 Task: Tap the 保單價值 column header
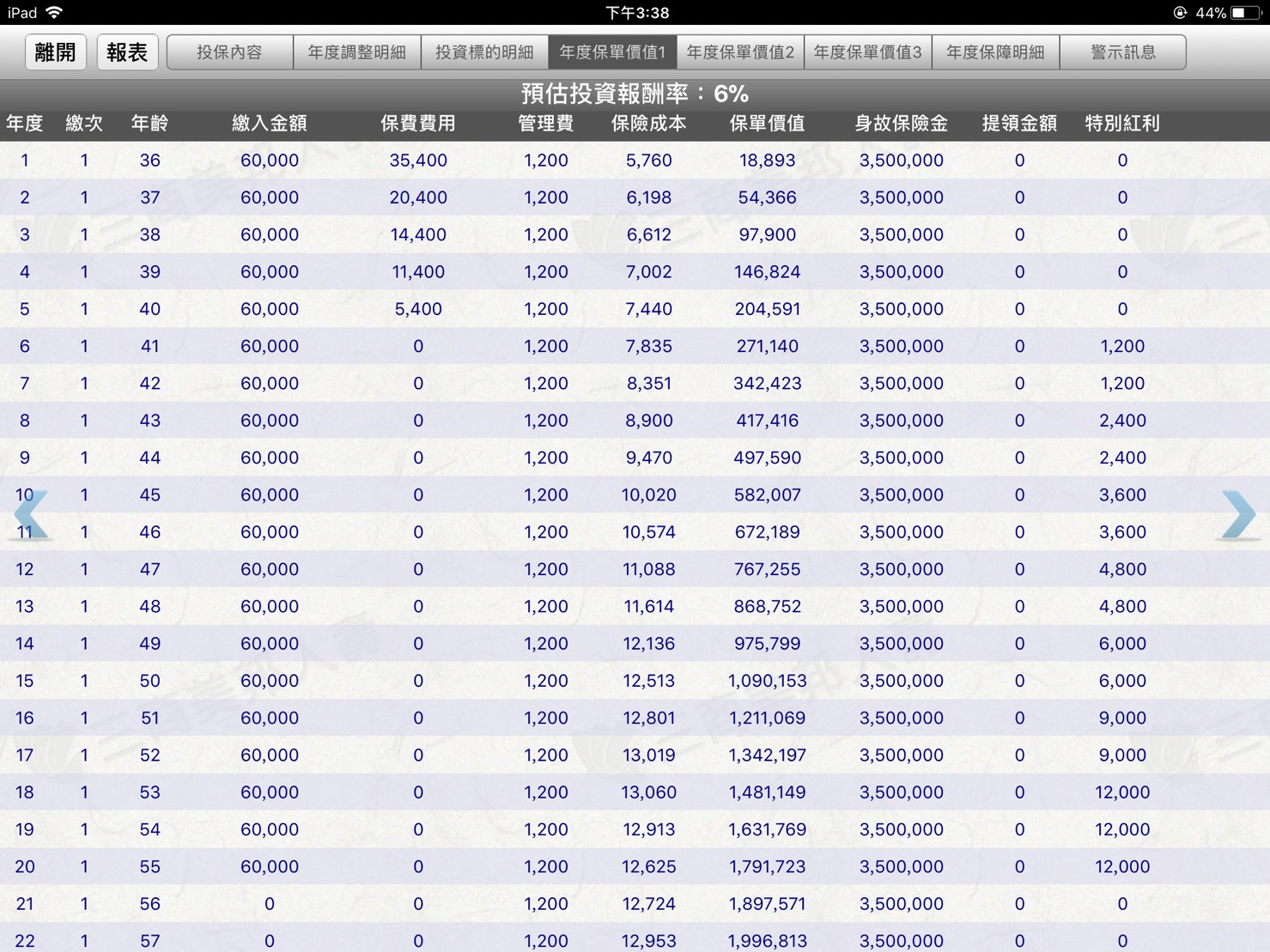point(767,124)
